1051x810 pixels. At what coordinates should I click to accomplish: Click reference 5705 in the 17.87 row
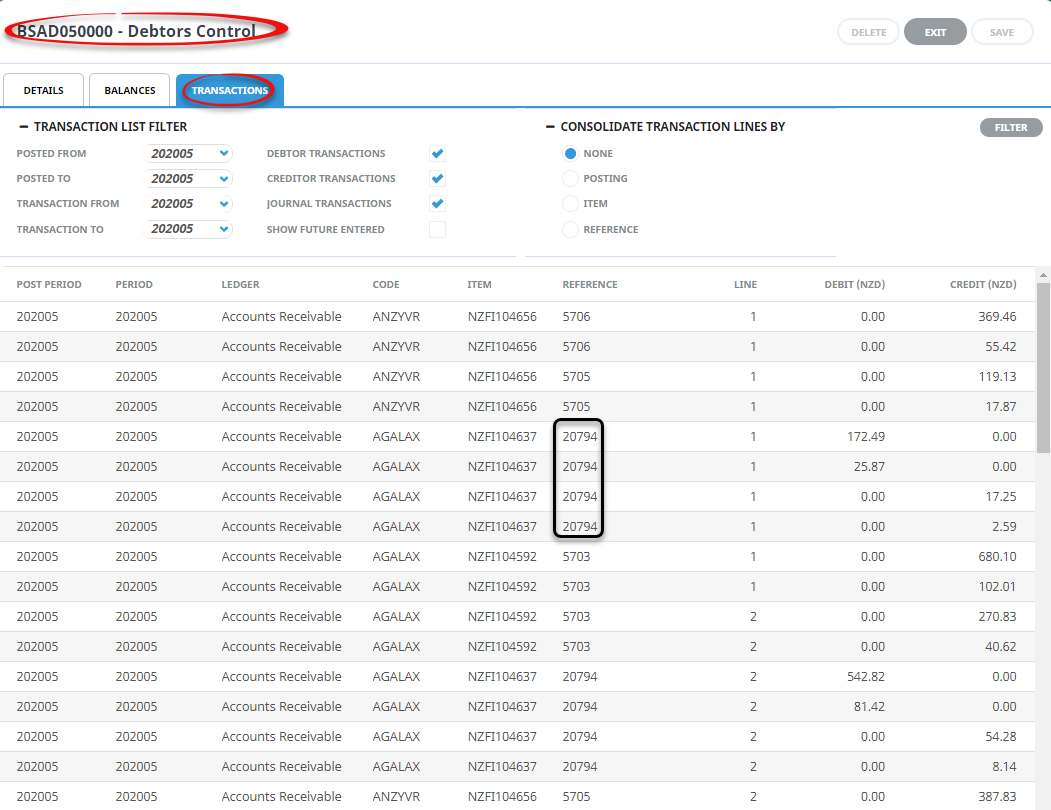(x=576, y=406)
